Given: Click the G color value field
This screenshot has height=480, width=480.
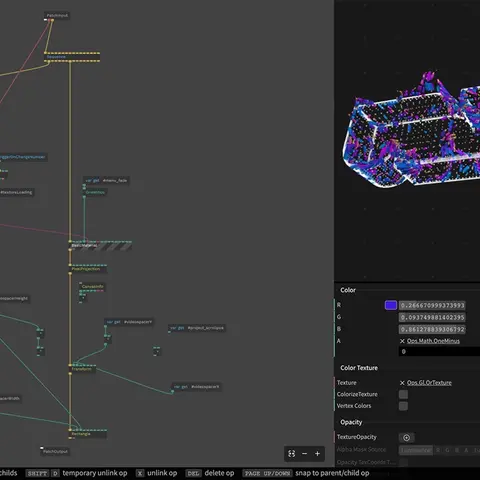Looking at the screenshot, I should pos(432,317).
